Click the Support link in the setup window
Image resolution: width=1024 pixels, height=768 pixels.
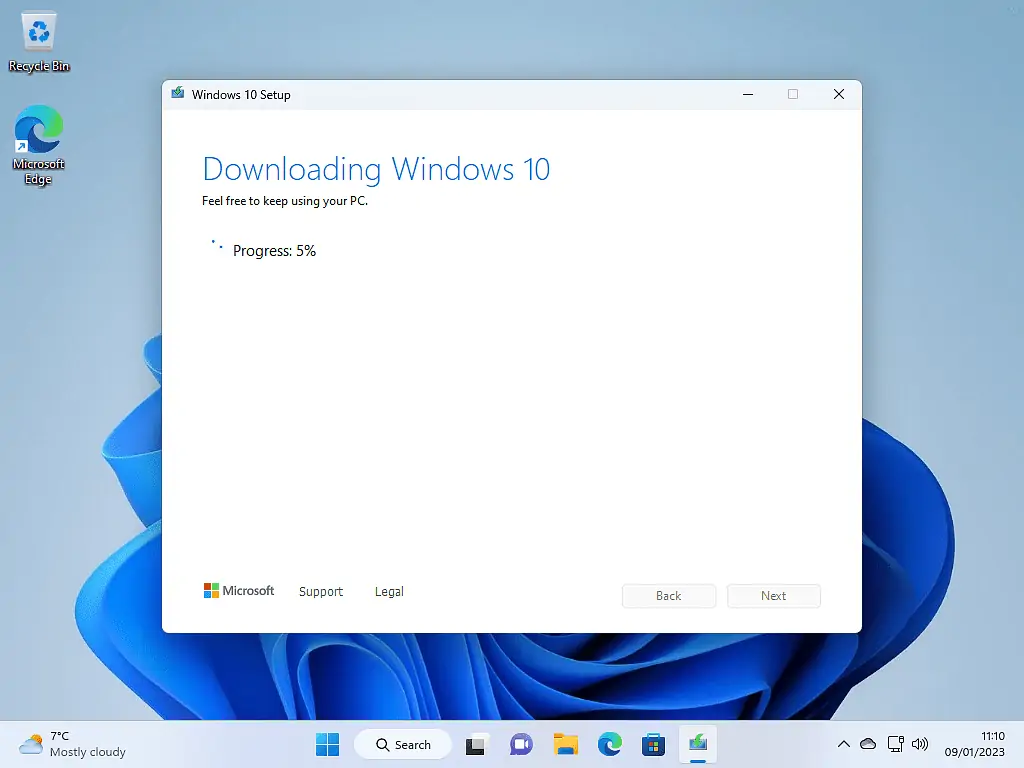click(x=320, y=591)
